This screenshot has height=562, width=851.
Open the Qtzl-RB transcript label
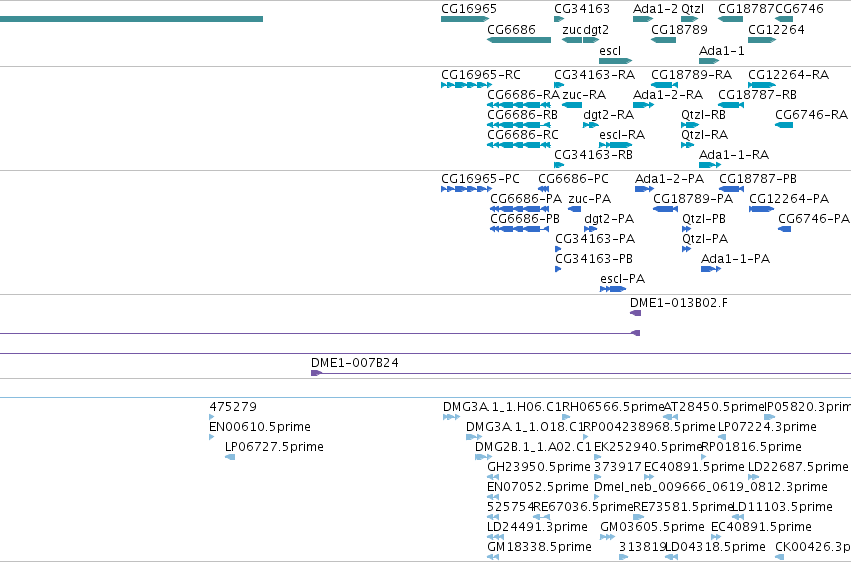pos(703,115)
